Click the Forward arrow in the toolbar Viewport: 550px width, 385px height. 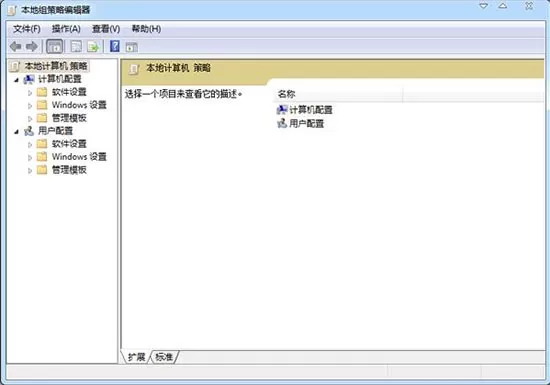(32, 46)
